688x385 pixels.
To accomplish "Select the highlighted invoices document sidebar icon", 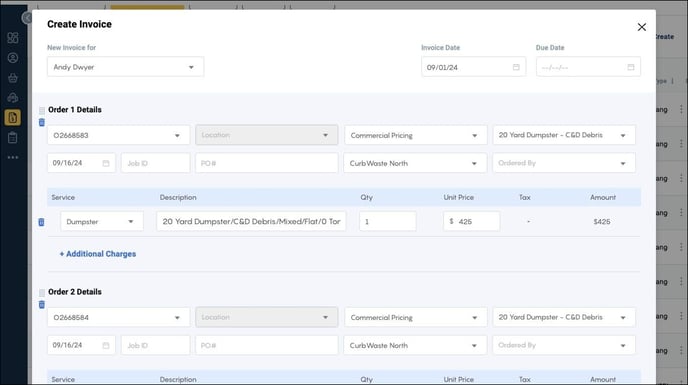I will coord(13,118).
